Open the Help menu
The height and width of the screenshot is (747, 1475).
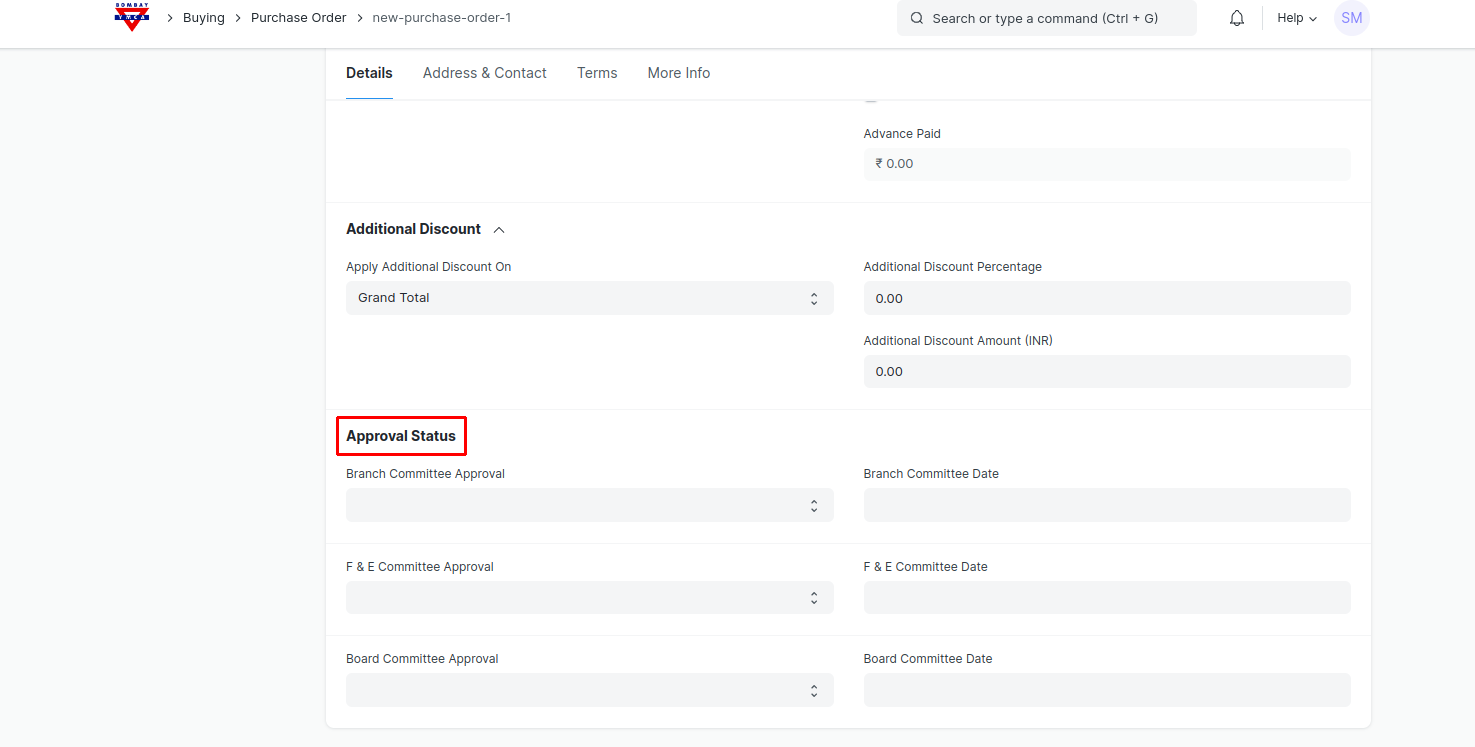point(1297,18)
